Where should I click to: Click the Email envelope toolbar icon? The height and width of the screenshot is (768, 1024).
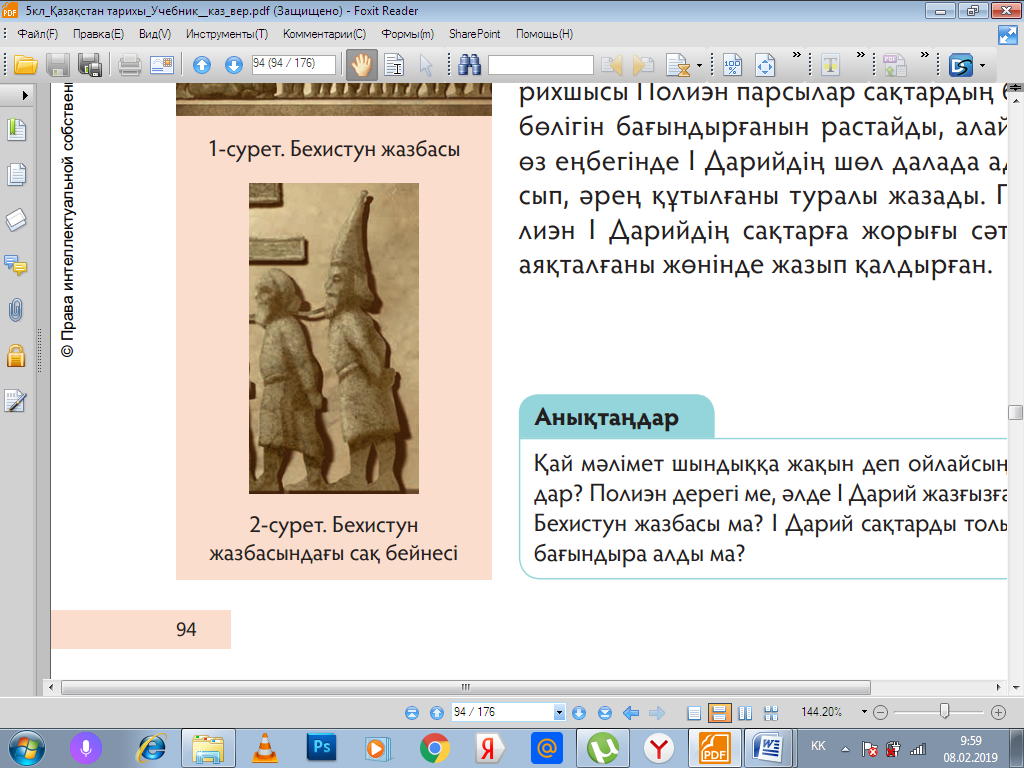161,65
